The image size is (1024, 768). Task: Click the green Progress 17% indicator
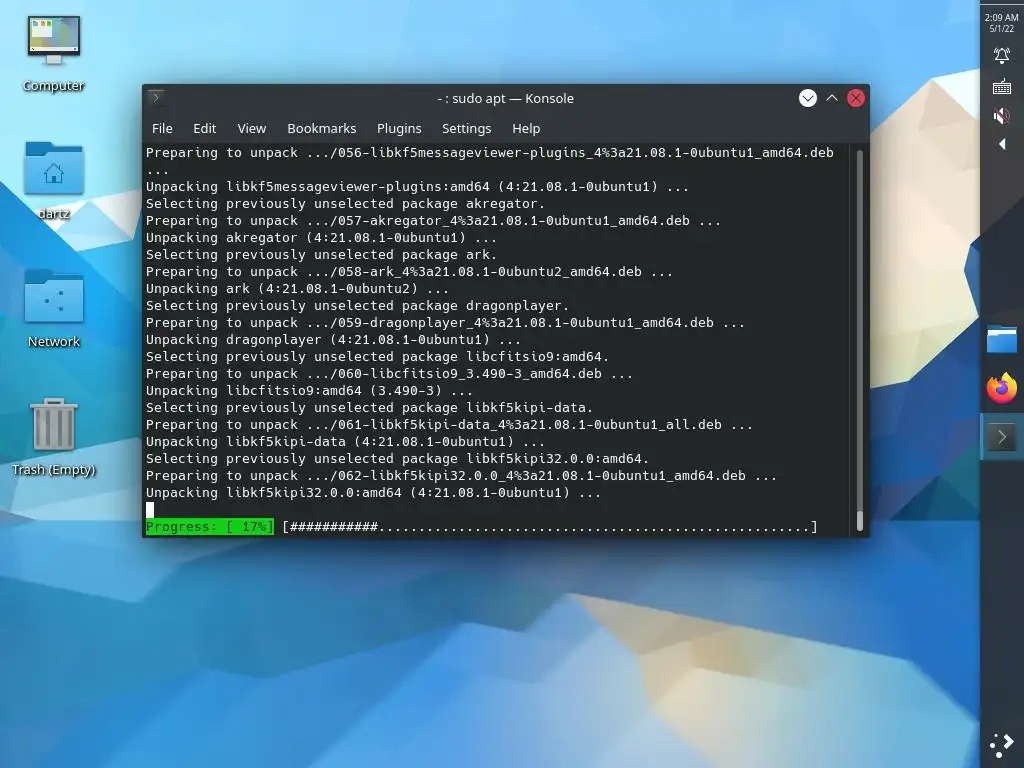click(210, 526)
